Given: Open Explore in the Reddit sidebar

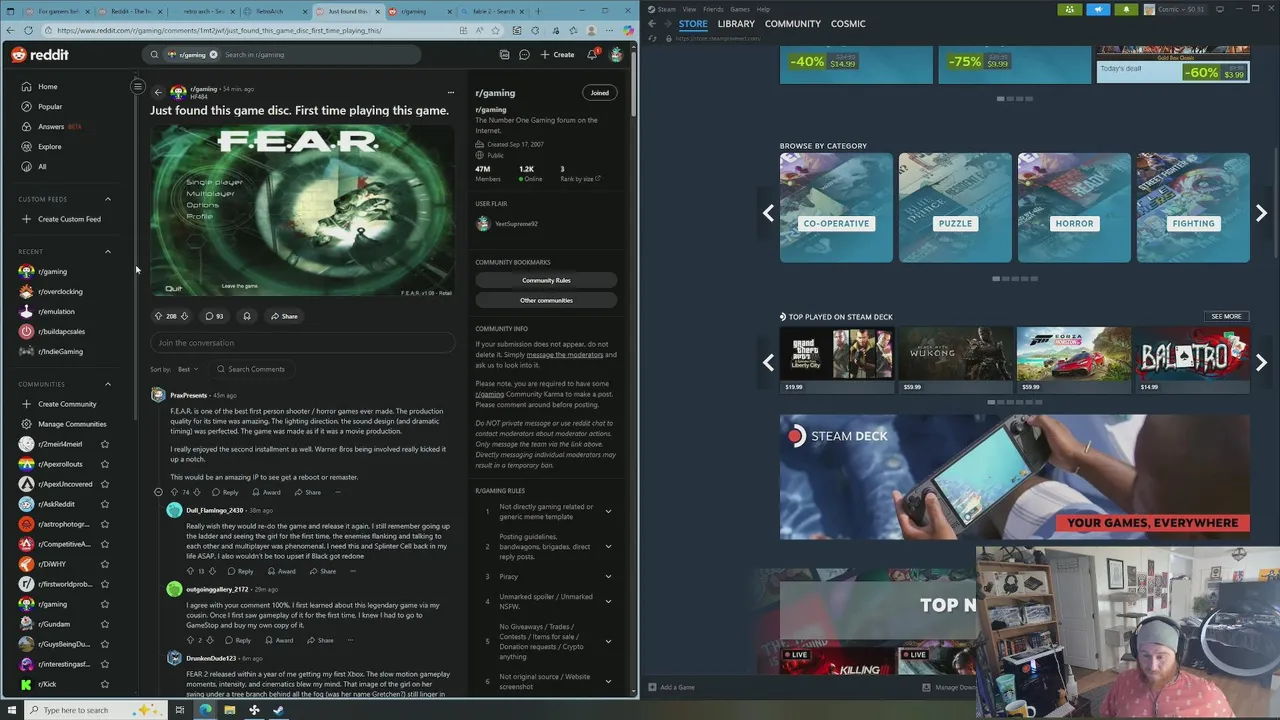Looking at the screenshot, I should 49,147.
